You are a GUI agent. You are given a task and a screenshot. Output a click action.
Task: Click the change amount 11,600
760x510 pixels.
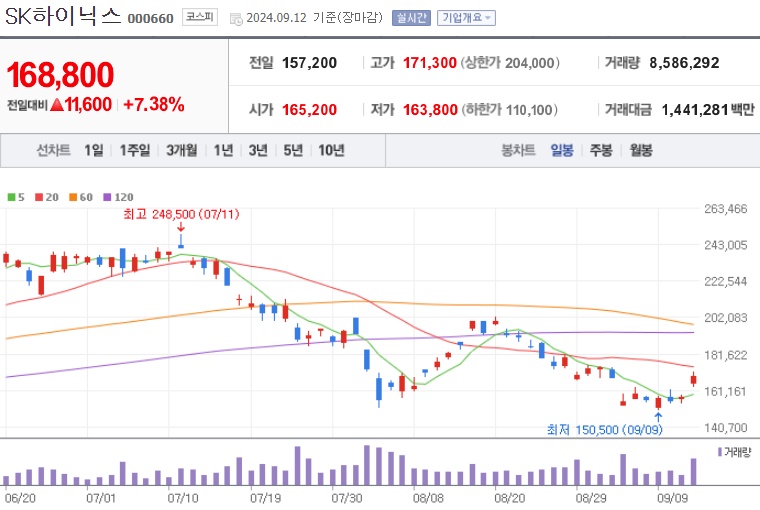tap(88, 105)
